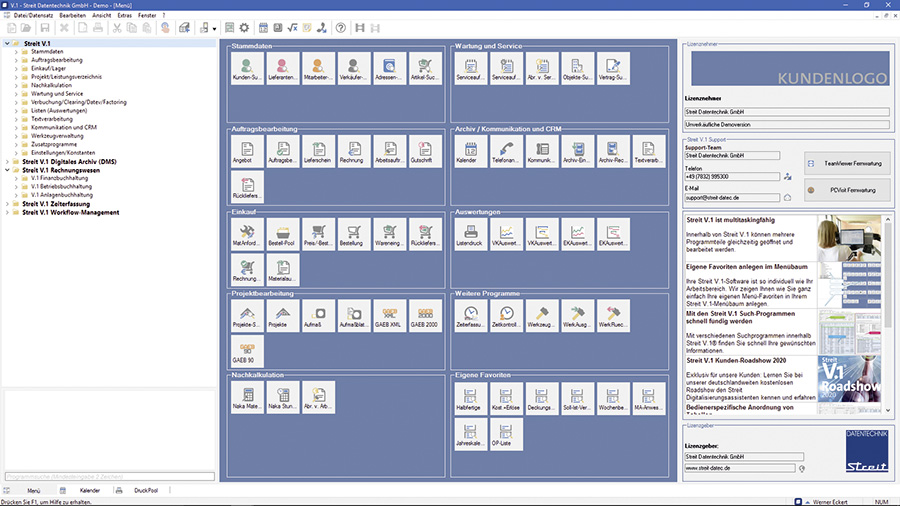900x506 pixels.
Task: Open the Werkzeug hammer icon
Action: pyautogui.click(x=542, y=316)
